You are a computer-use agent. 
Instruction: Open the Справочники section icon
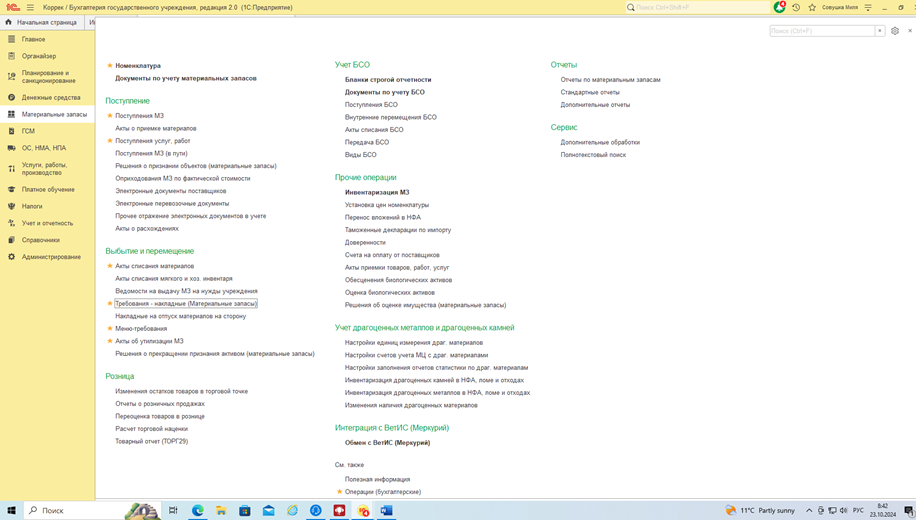coord(11,240)
